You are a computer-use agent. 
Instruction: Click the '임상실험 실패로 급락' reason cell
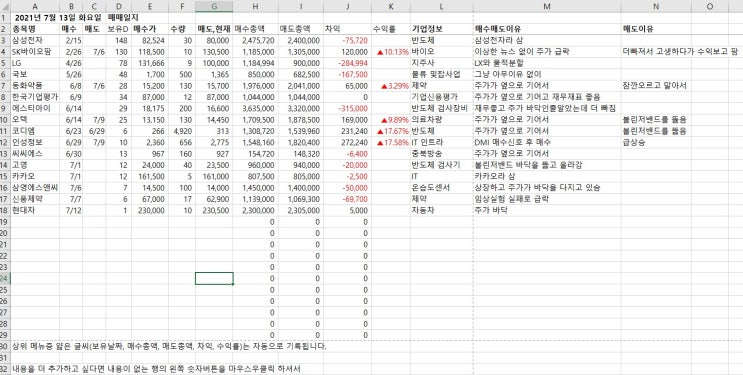tap(547, 199)
